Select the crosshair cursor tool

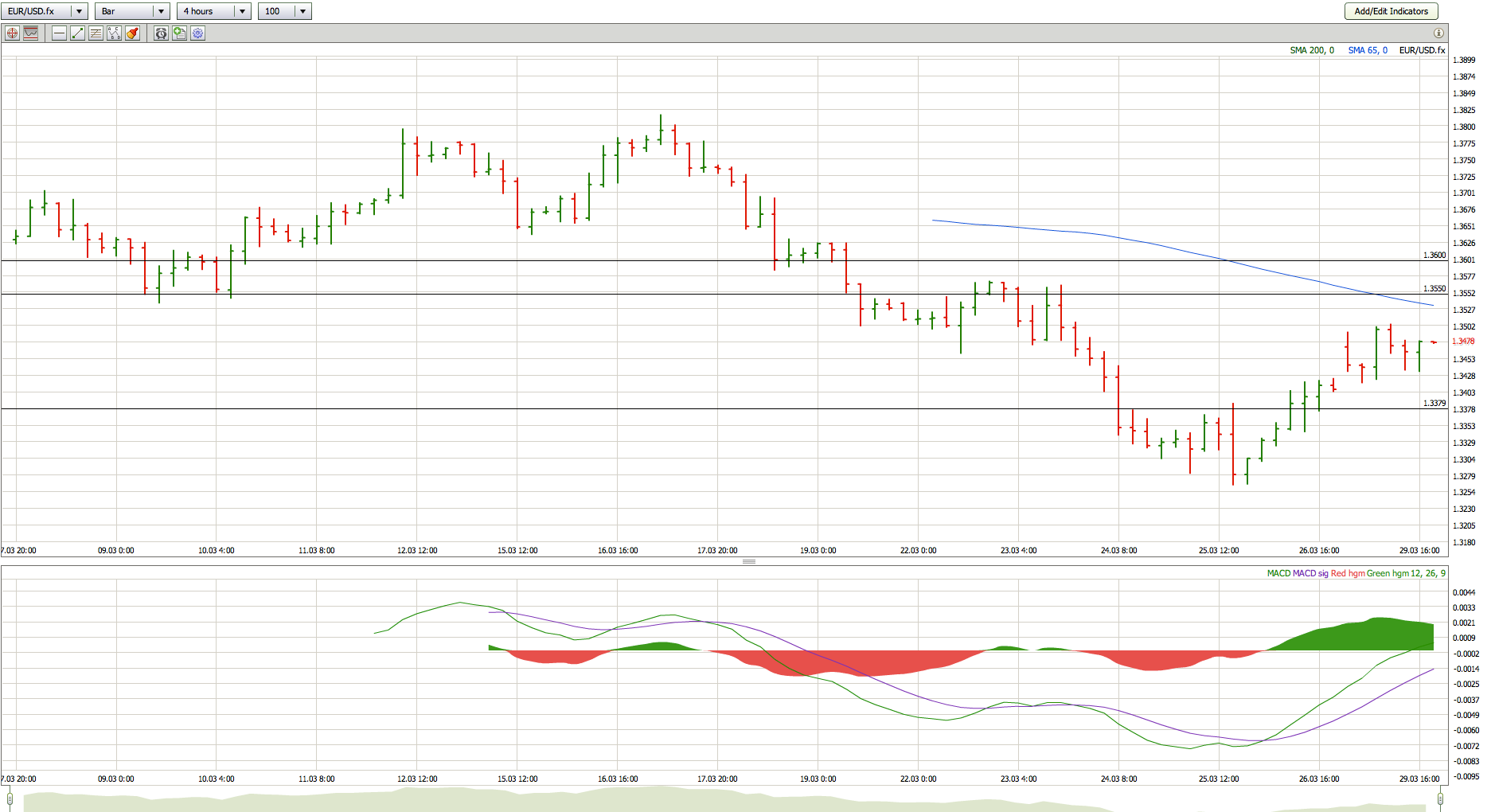tap(12, 33)
